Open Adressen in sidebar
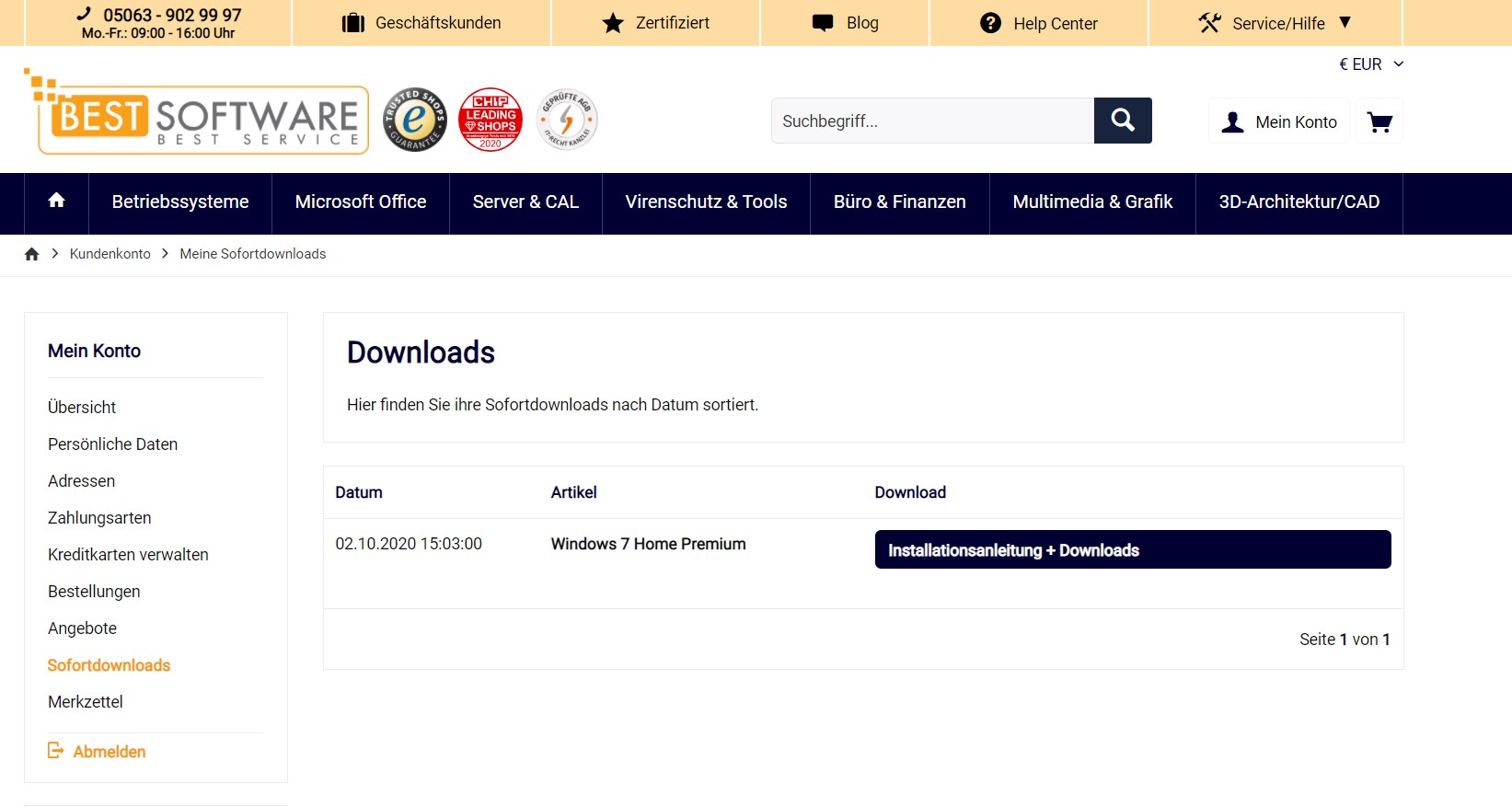The height and width of the screenshot is (807, 1512). click(x=81, y=480)
